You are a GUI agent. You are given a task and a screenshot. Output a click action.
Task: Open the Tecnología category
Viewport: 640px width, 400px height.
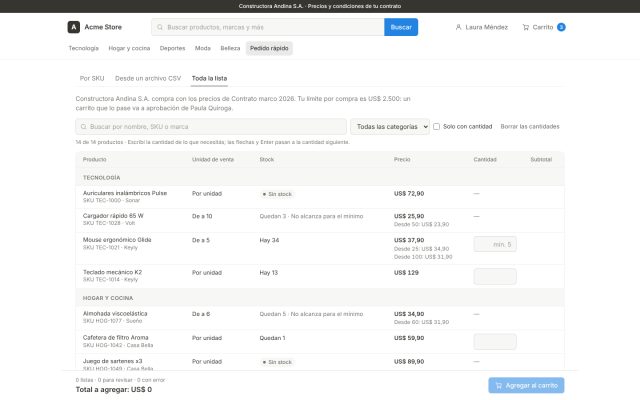tap(84, 48)
